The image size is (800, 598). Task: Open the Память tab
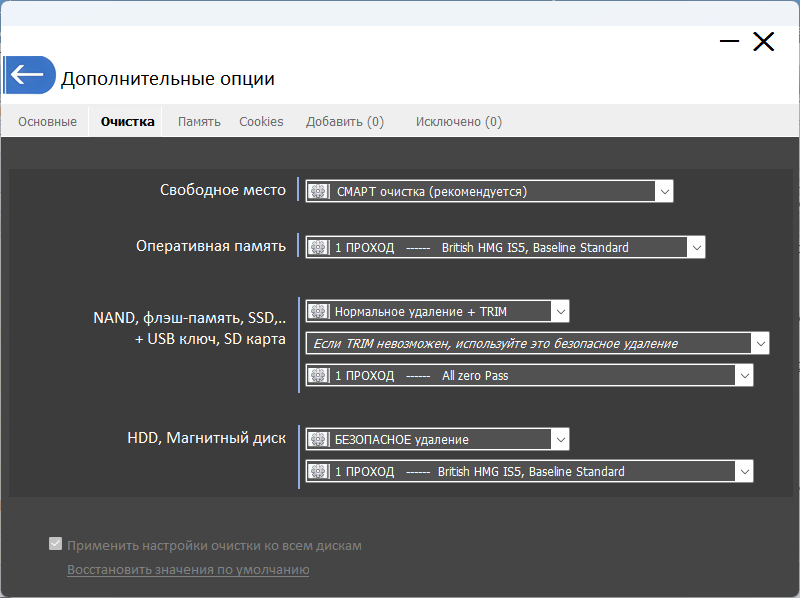pos(199,122)
